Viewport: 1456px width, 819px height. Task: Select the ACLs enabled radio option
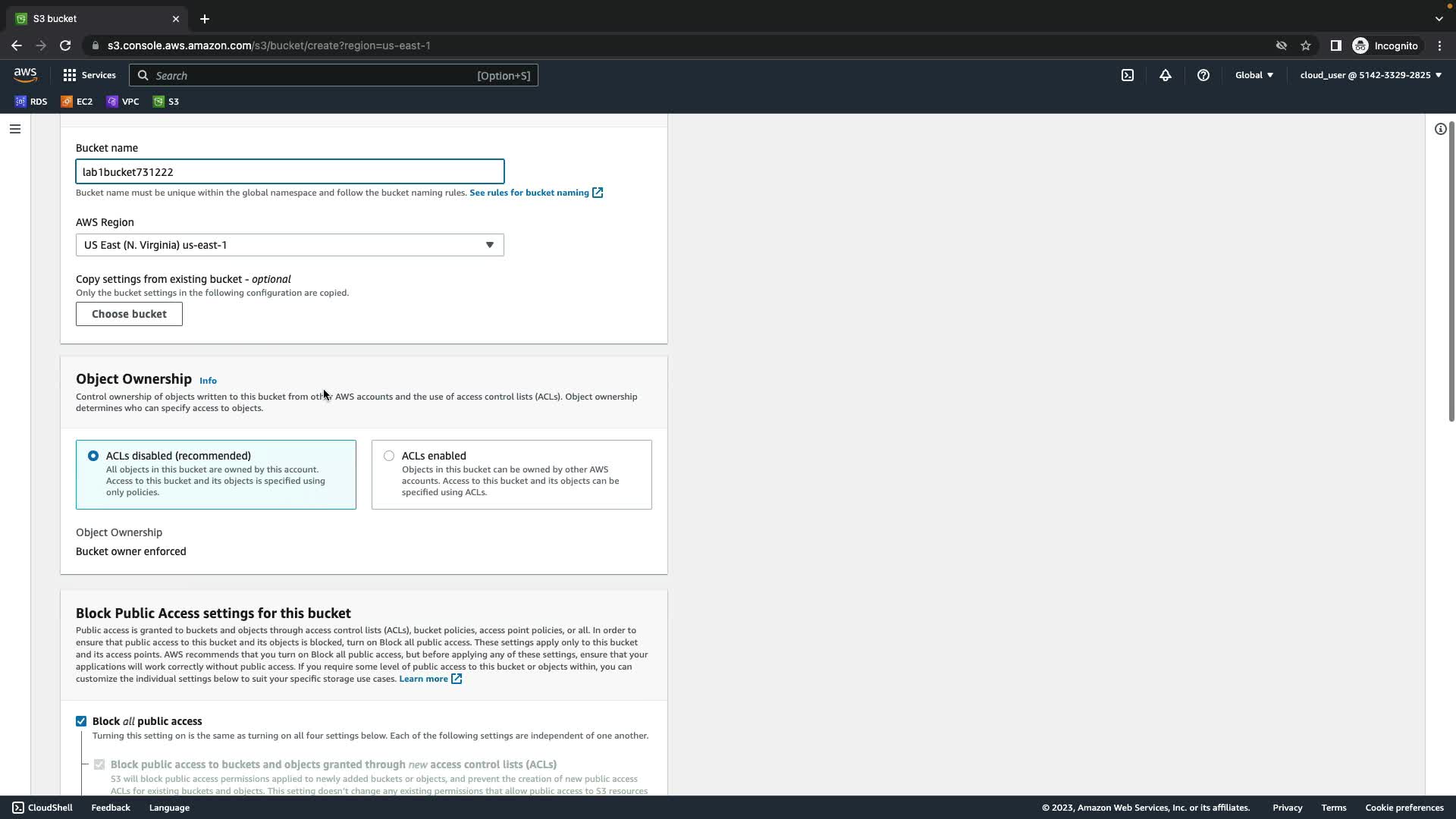389,456
